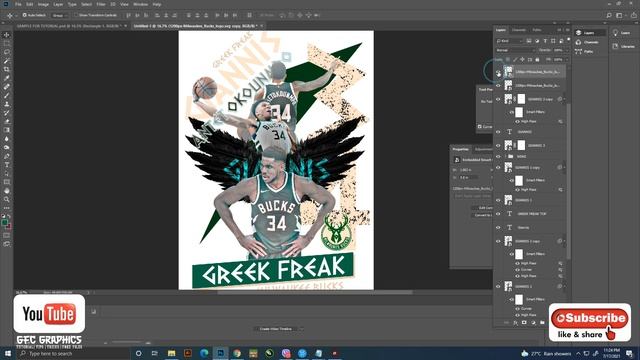Hide the second Milwaukee_Bucks logo layer
This screenshot has height=360, width=640.
tap(498, 86)
